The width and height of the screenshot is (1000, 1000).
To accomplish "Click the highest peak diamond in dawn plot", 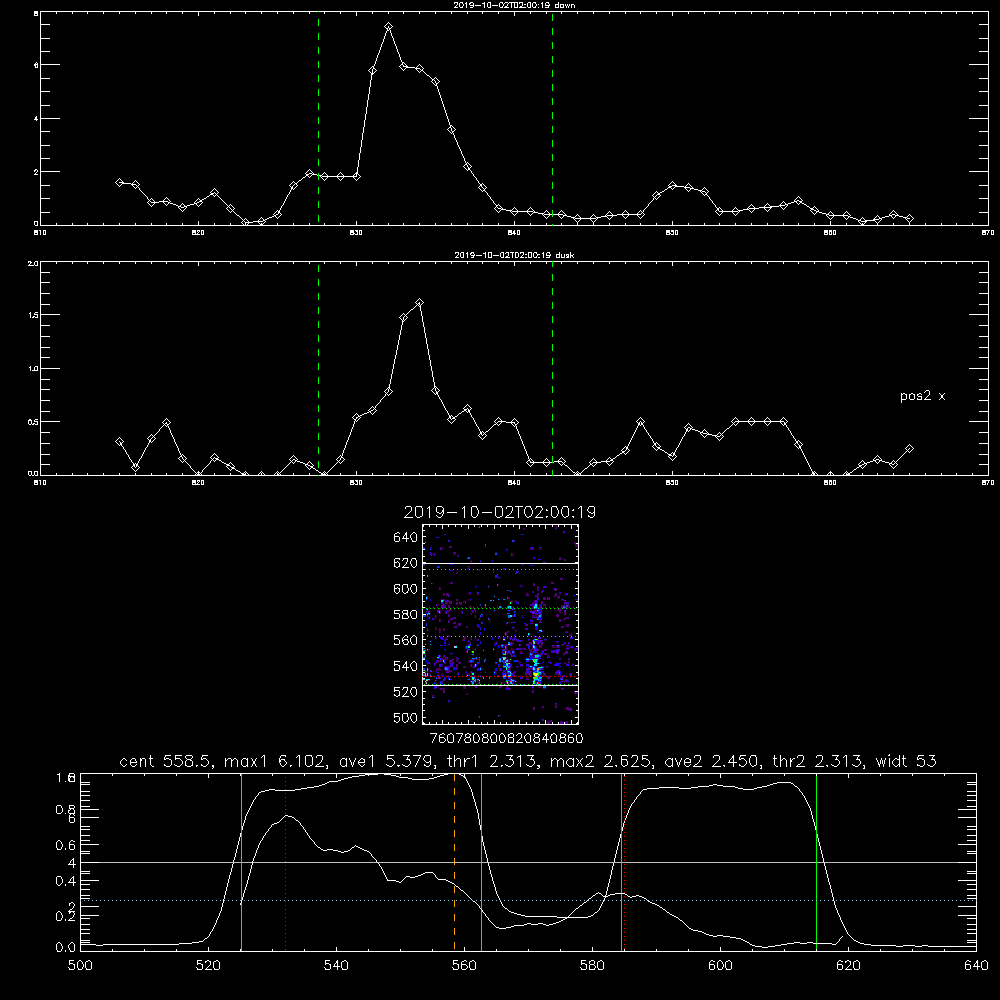I will 388,27.
